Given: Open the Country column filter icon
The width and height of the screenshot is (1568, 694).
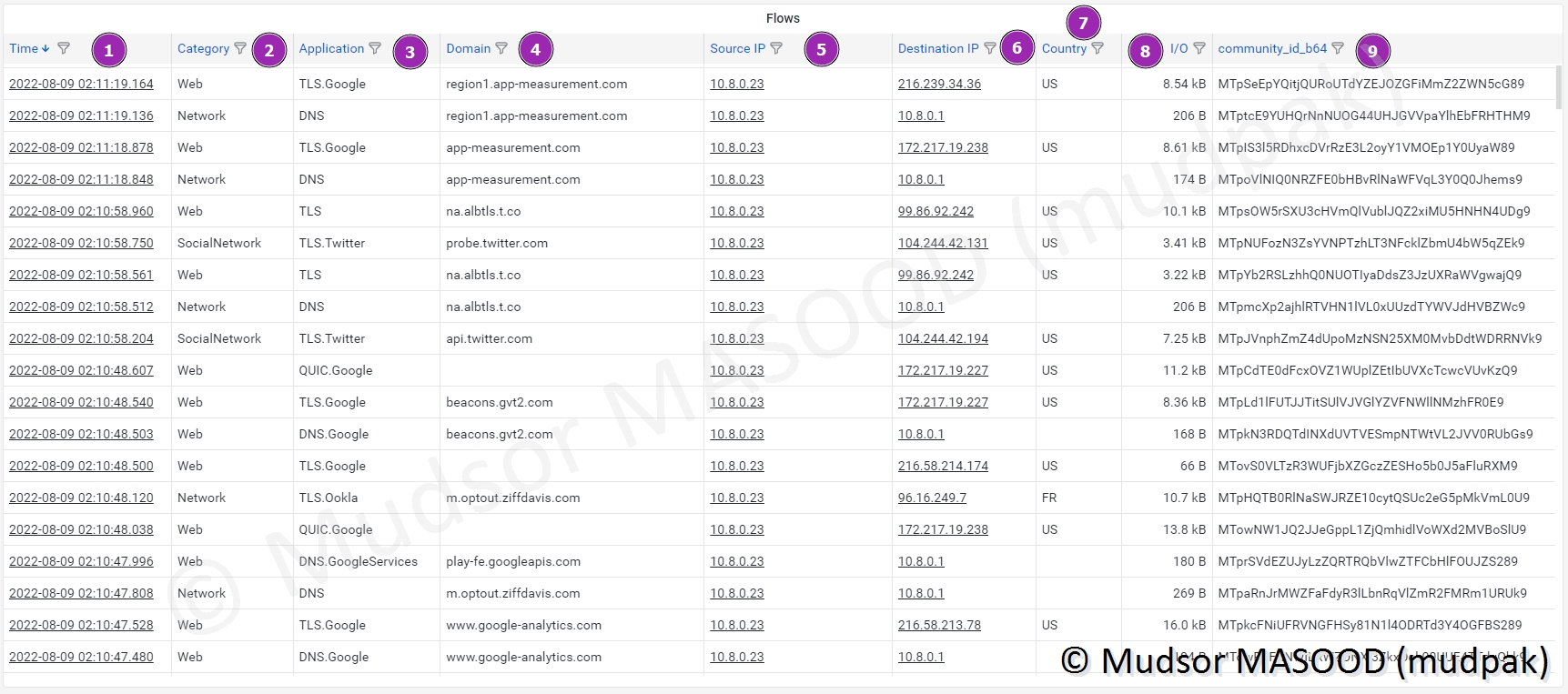Looking at the screenshot, I should tap(1098, 48).
